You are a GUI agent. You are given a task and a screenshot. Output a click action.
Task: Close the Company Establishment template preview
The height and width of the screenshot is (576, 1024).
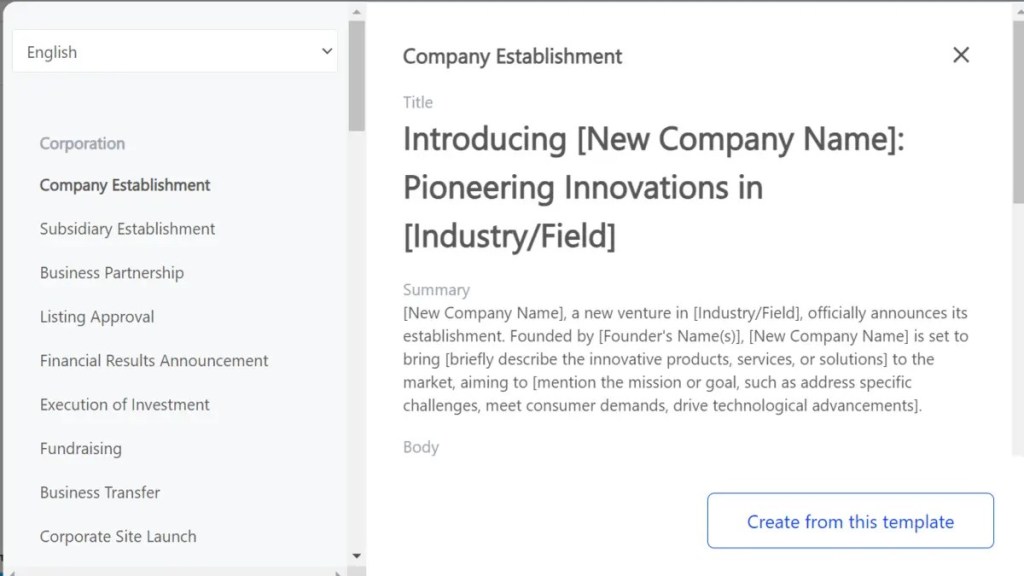961,55
